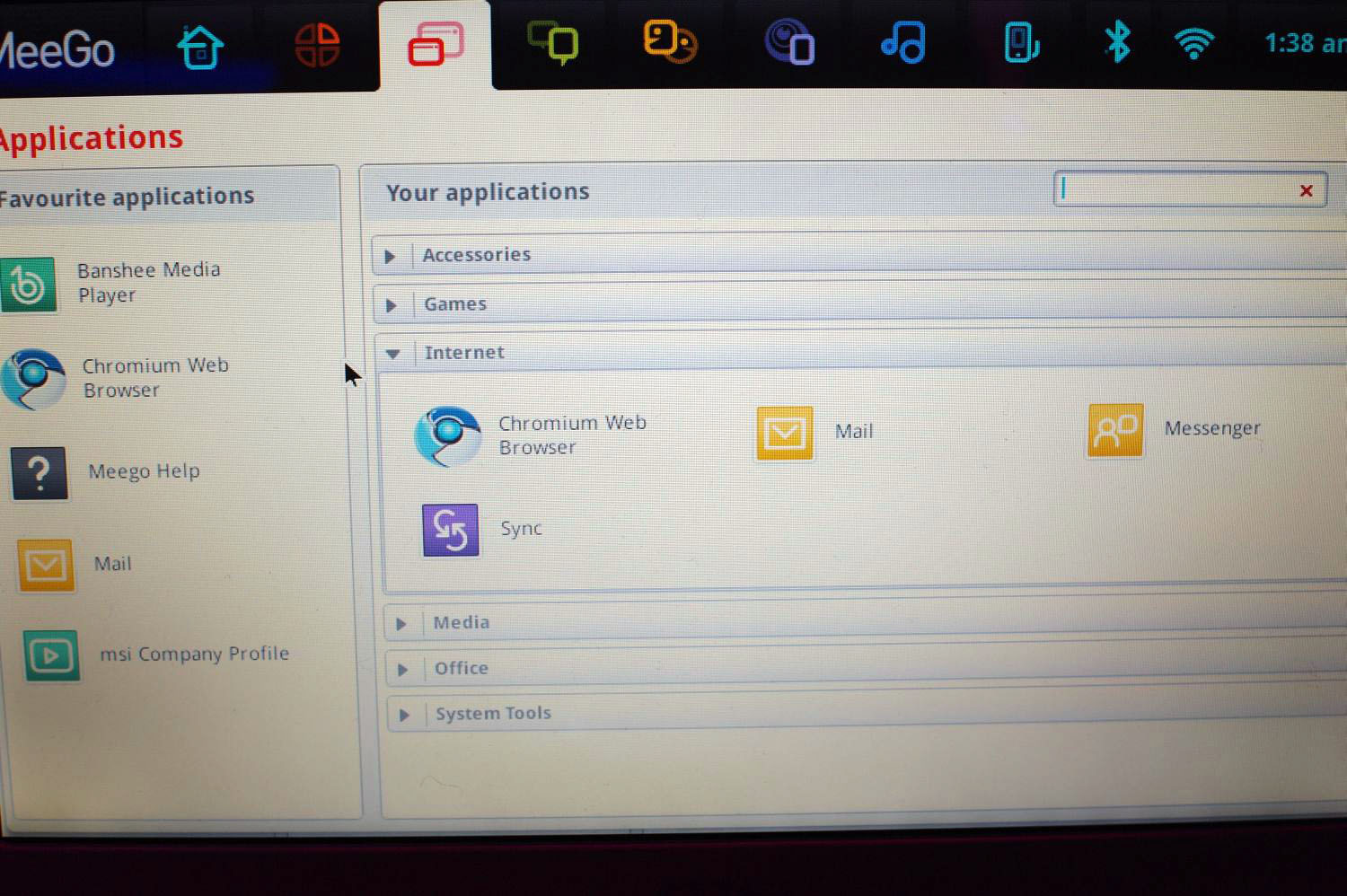This screenshot has height=896, width=1347.
Task: Launch Banshee Media Player favourite icon
Action: pos(29,285)
